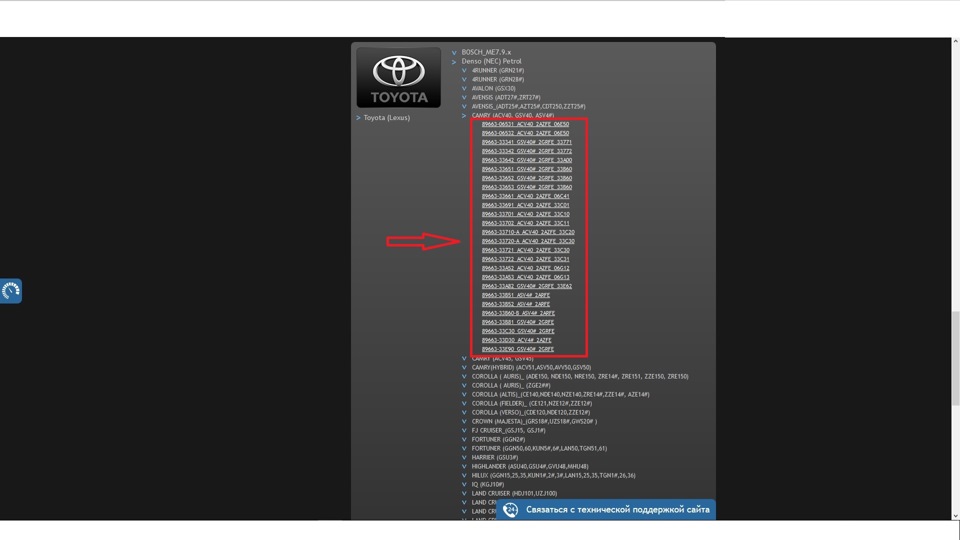Open link 89663-33702 ACV40 2AZFE
Viewport: 960px width, 540px height.
click(x=525, y=223)
